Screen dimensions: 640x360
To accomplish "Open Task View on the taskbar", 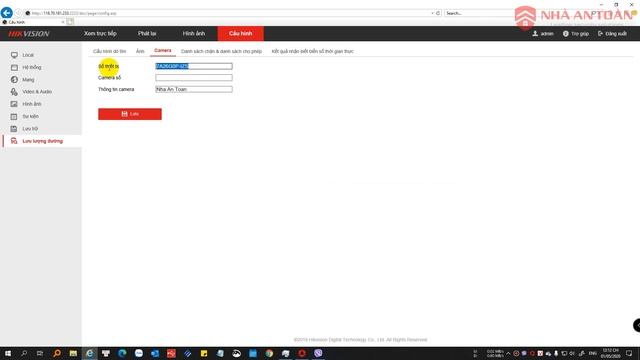I will [40, 353].
